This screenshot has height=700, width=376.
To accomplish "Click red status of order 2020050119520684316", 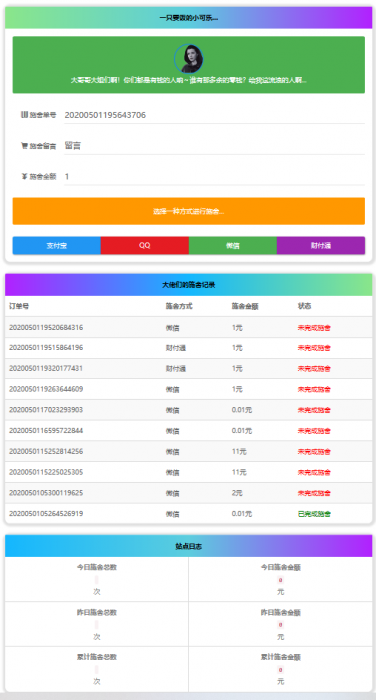I will (314, 328).
